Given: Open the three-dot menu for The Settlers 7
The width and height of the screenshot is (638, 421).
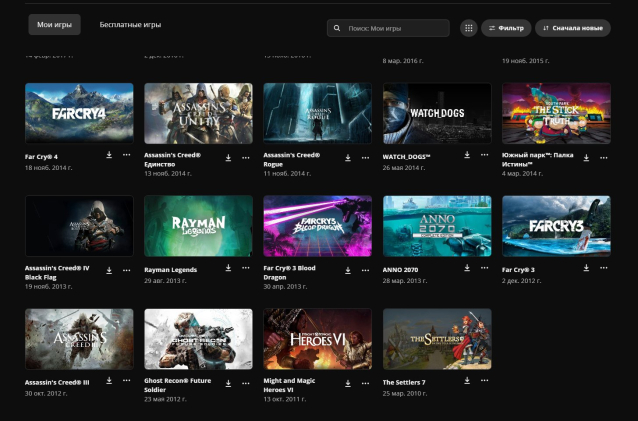Looking at the screenshot, I should [484, 380].
